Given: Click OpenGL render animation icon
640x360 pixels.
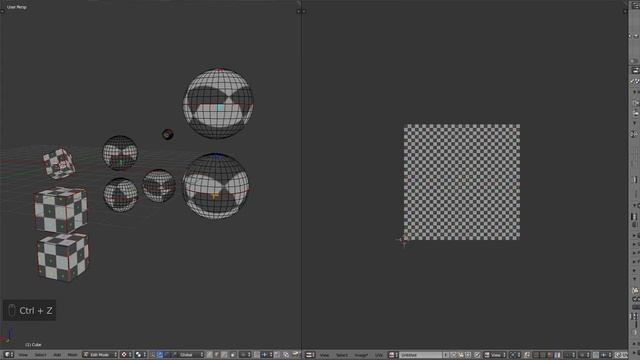Looking at the screenshot, I should pyautogui.click(x=295, y=355).
